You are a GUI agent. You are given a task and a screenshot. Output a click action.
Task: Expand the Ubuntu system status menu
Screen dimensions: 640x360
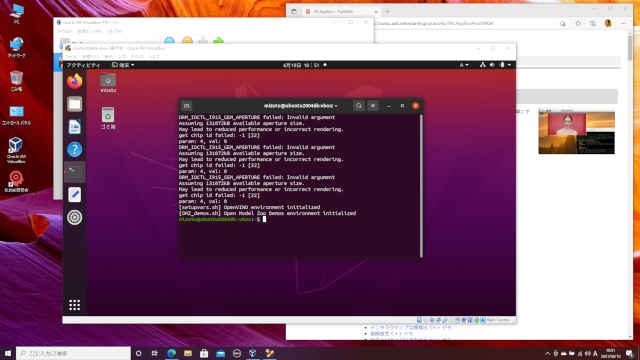(496, 65)
